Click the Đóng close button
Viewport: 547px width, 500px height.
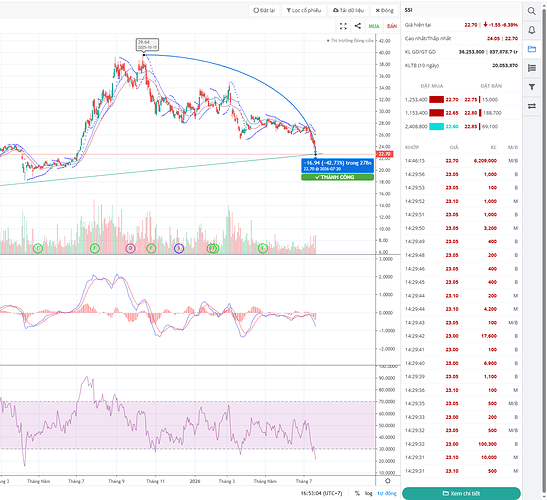pyautogui.click(x=384, y=10)
